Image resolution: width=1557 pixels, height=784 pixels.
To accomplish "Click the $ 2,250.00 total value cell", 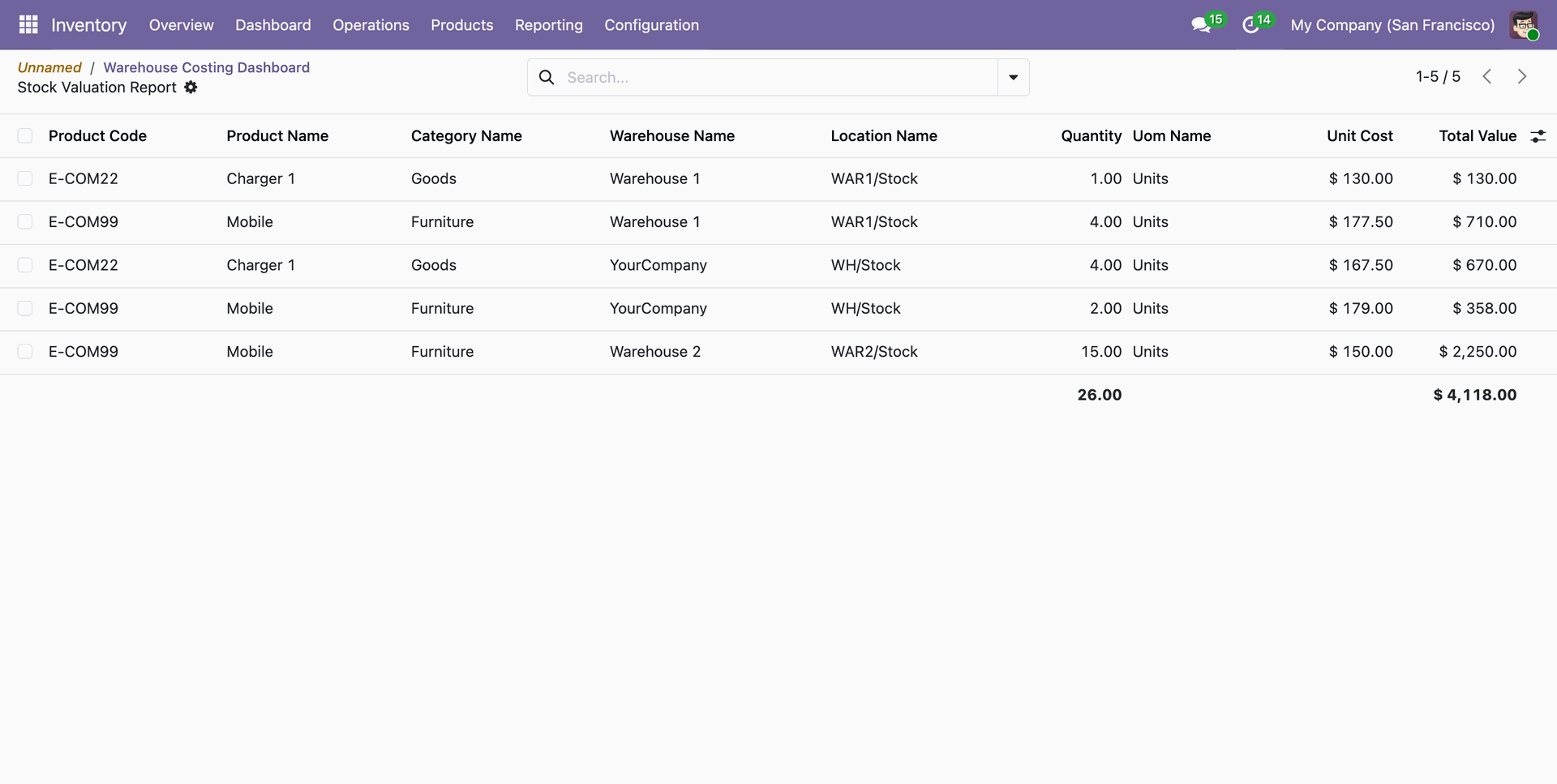I will [x=1478, y=351].
